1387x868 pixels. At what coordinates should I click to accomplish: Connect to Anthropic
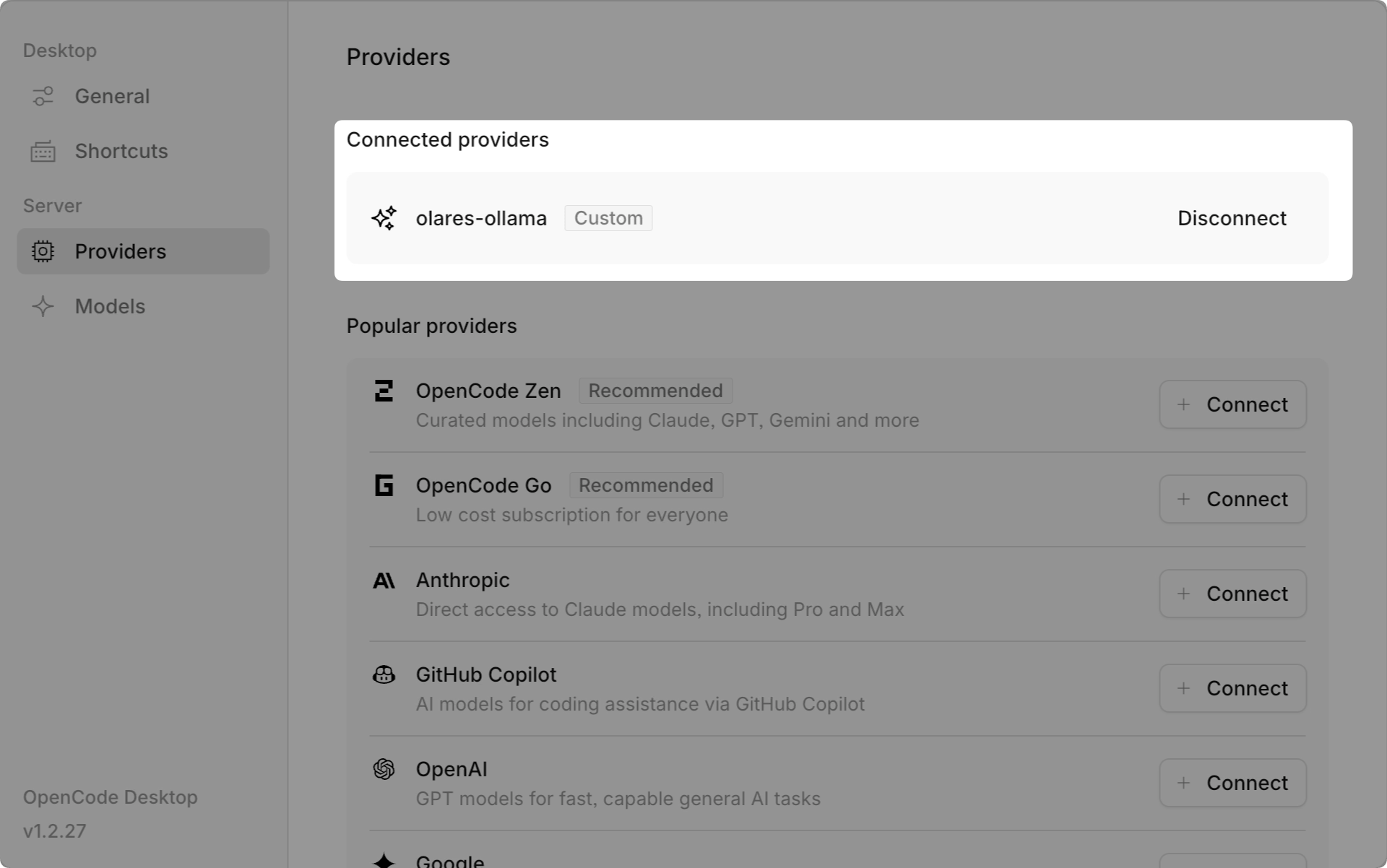[1232, 594]
